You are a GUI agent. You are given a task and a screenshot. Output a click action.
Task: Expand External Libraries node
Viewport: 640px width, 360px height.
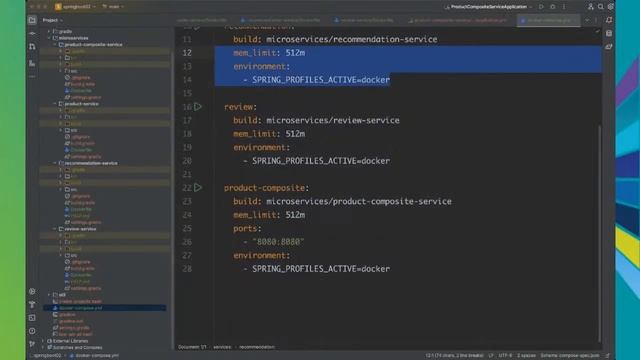click(43, 341)
